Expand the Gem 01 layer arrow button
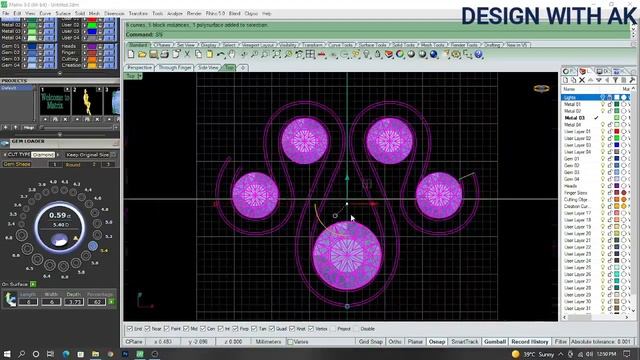 pos(24,47)
